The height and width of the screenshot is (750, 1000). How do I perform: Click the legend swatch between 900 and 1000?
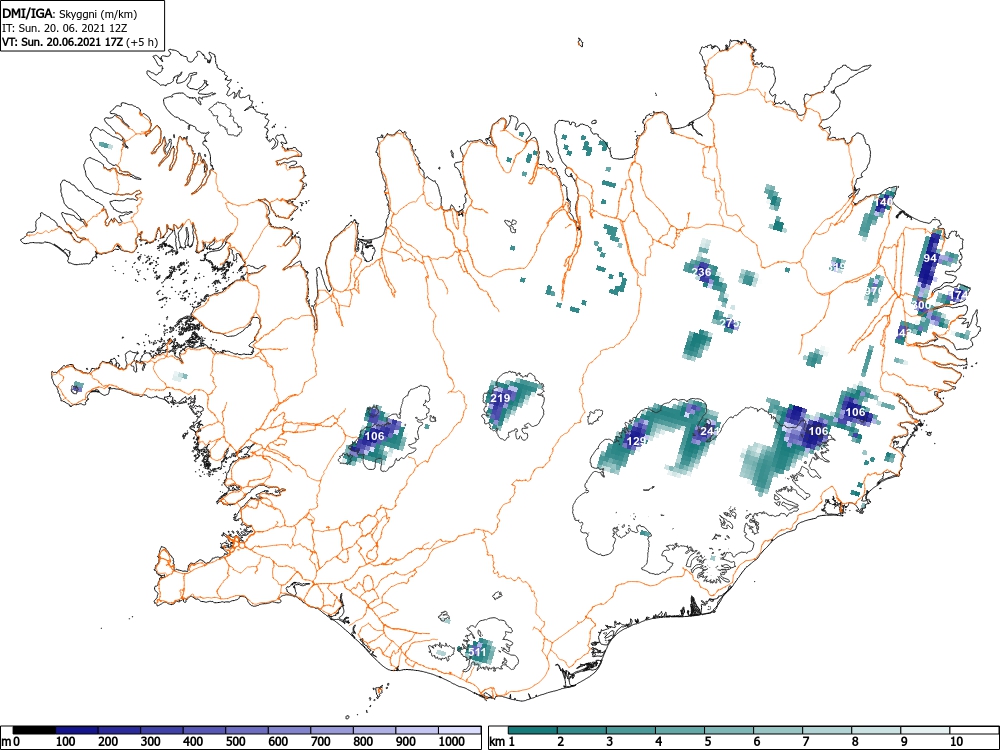417,730
